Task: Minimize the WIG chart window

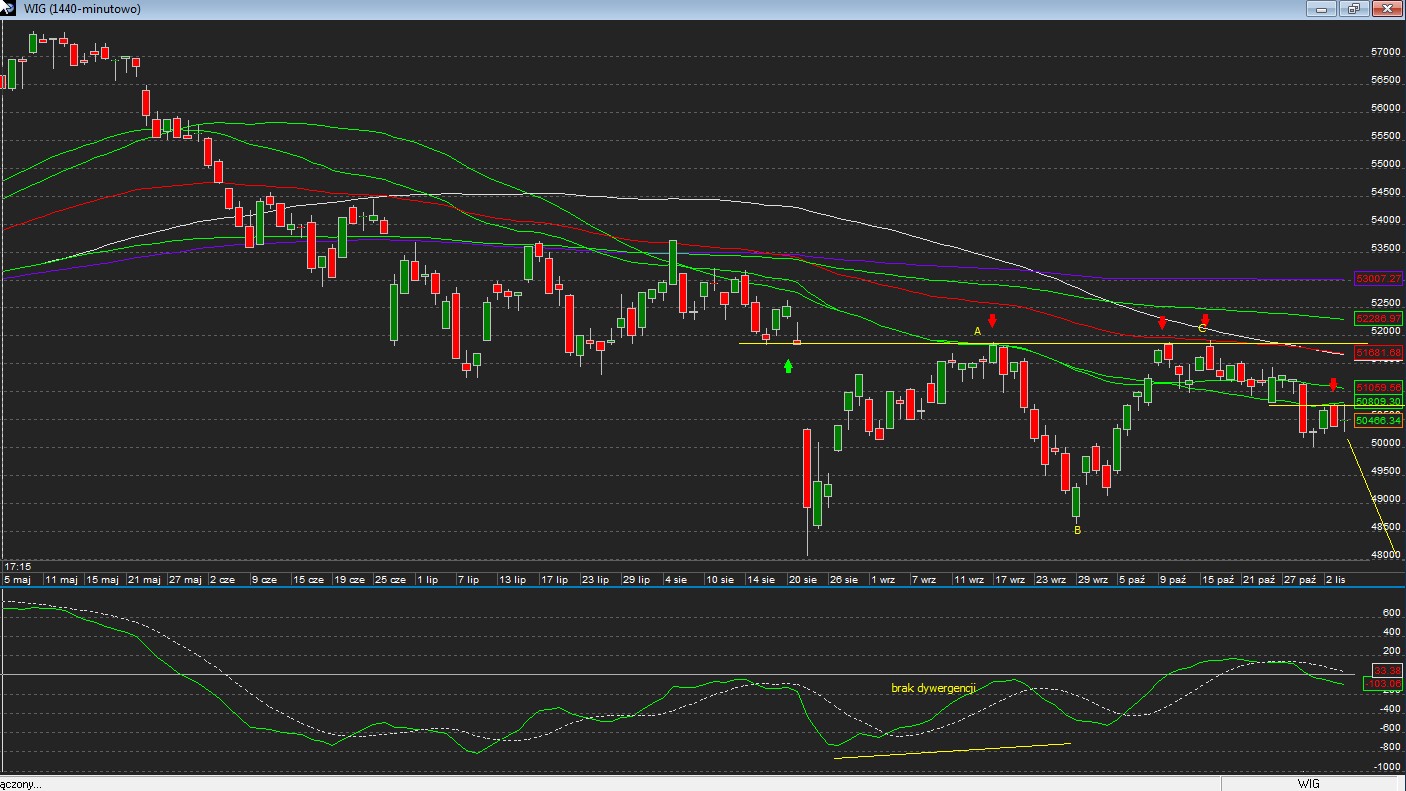Action: 1322,9
